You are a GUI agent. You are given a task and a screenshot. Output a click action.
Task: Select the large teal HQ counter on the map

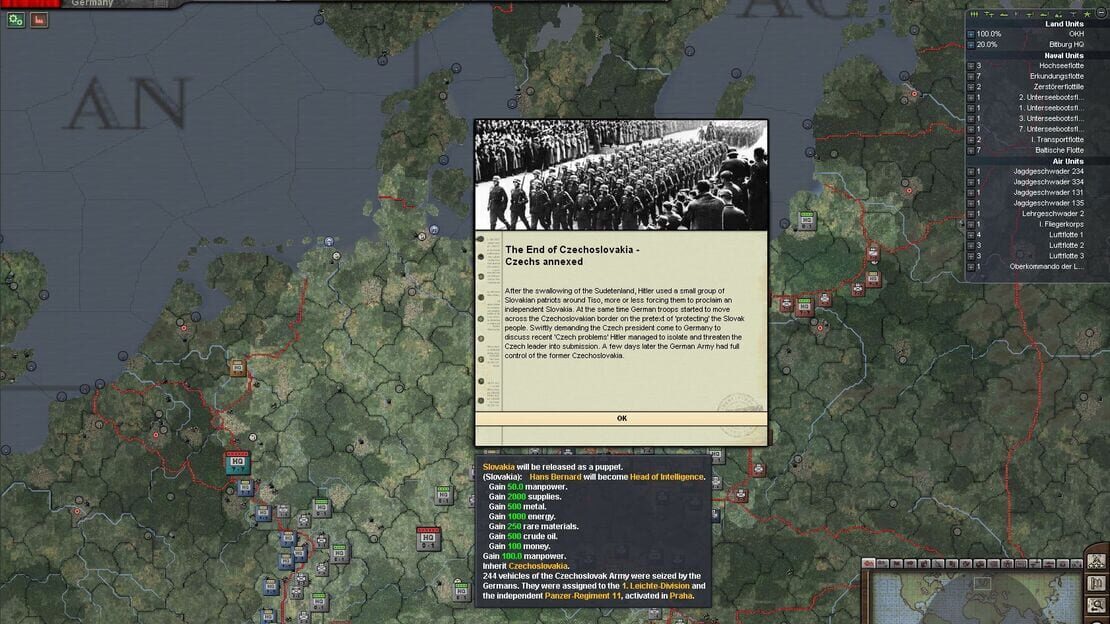point(237,462)
